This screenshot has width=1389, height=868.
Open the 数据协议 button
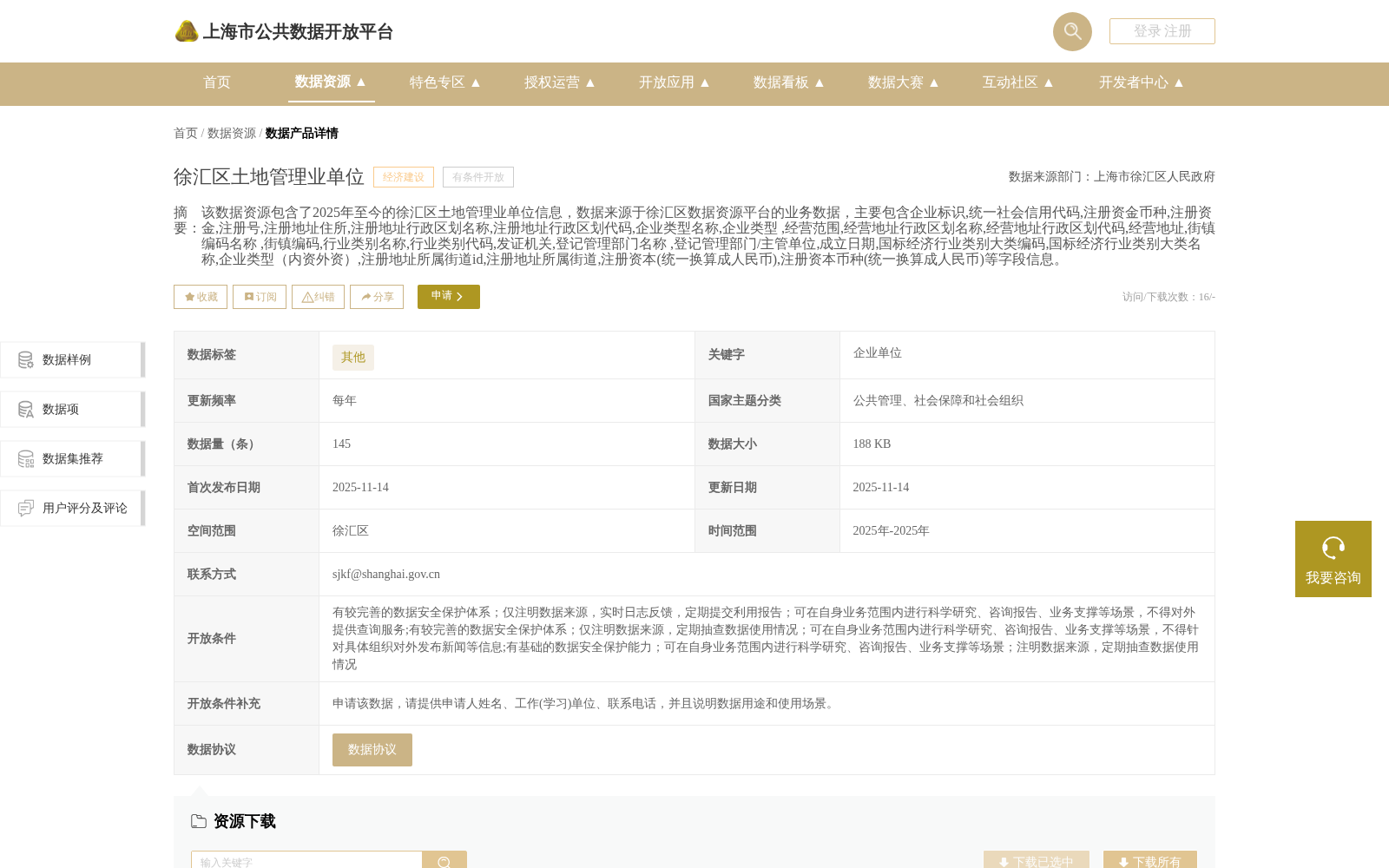(x=372, y=750)
